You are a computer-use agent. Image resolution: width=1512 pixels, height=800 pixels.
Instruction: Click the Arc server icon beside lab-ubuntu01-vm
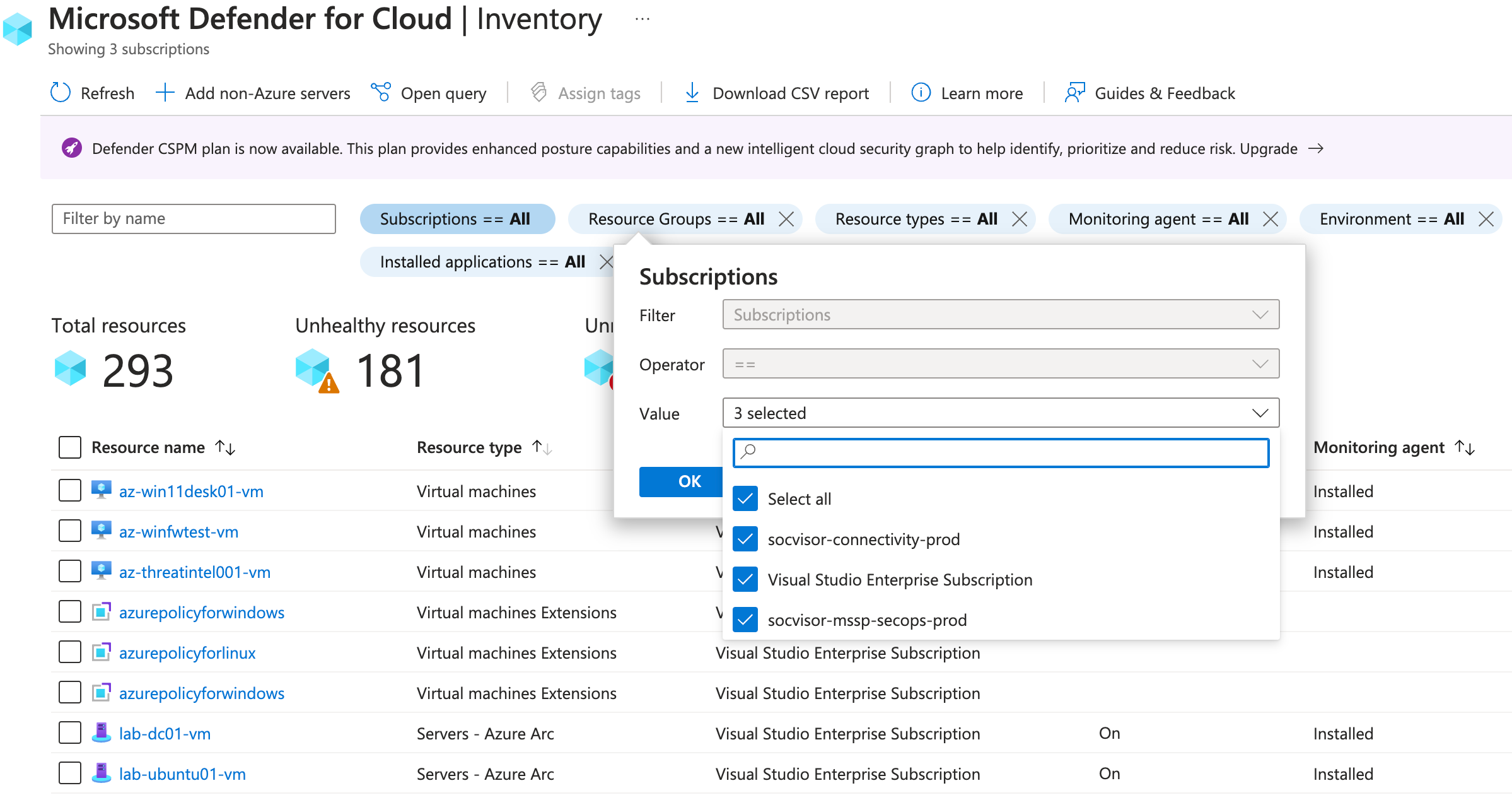[101, 773]
